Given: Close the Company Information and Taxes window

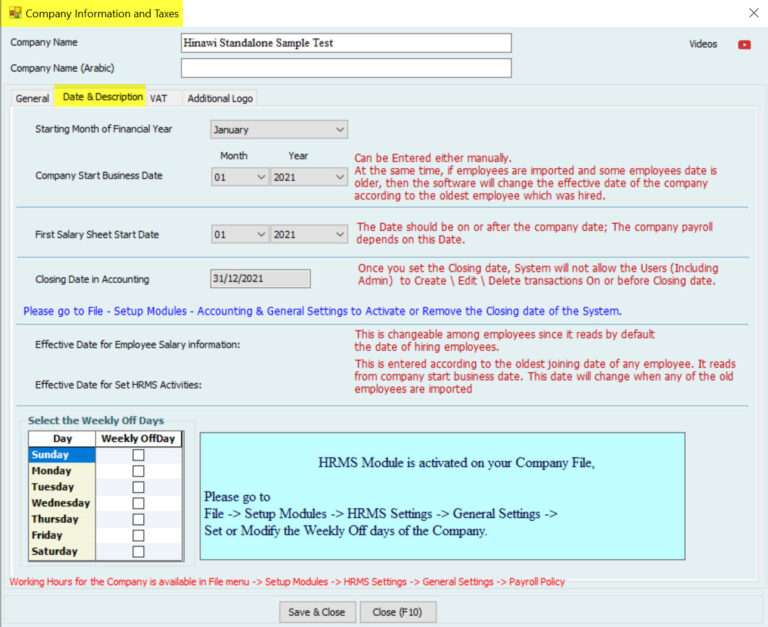Looking at the screenshot, I should point(753,13).
